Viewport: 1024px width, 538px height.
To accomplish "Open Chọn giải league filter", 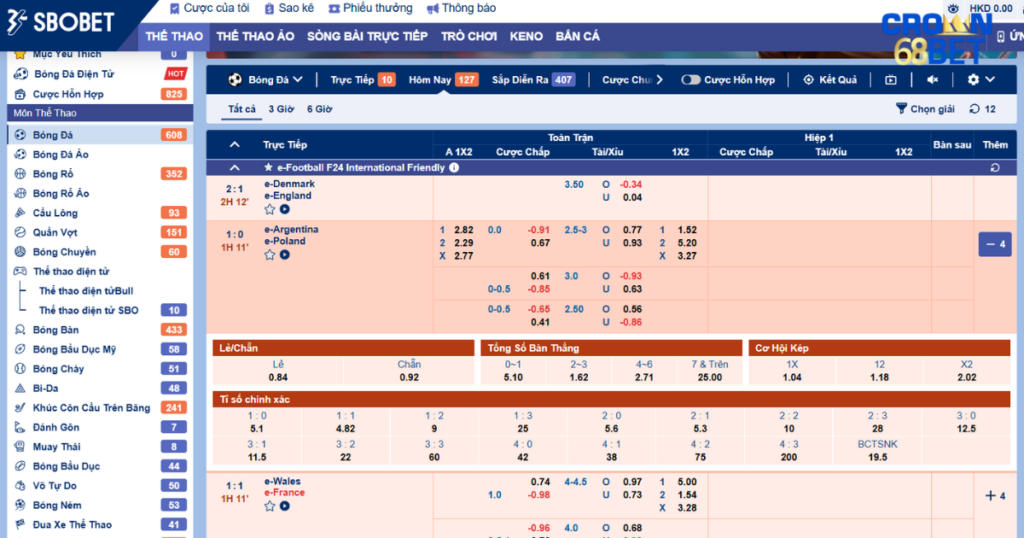I will [925, 109].
